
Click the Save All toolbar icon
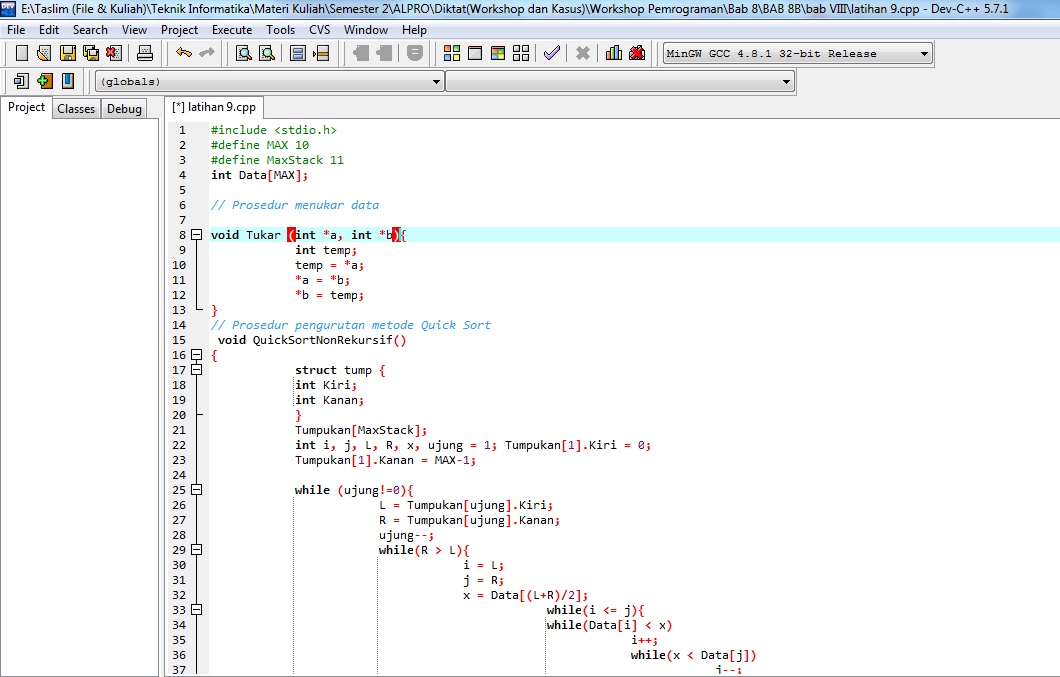[x=91, y=53]
